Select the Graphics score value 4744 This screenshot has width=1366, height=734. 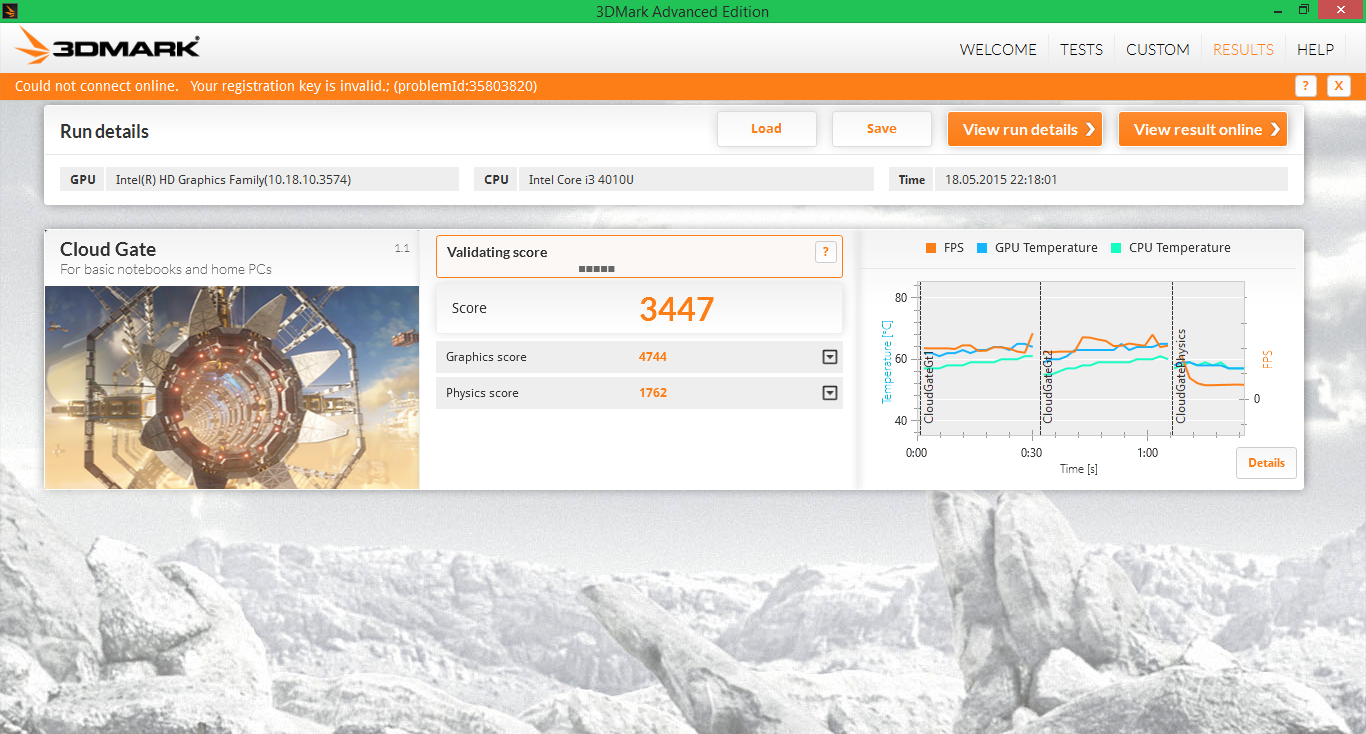coord(653,357)
